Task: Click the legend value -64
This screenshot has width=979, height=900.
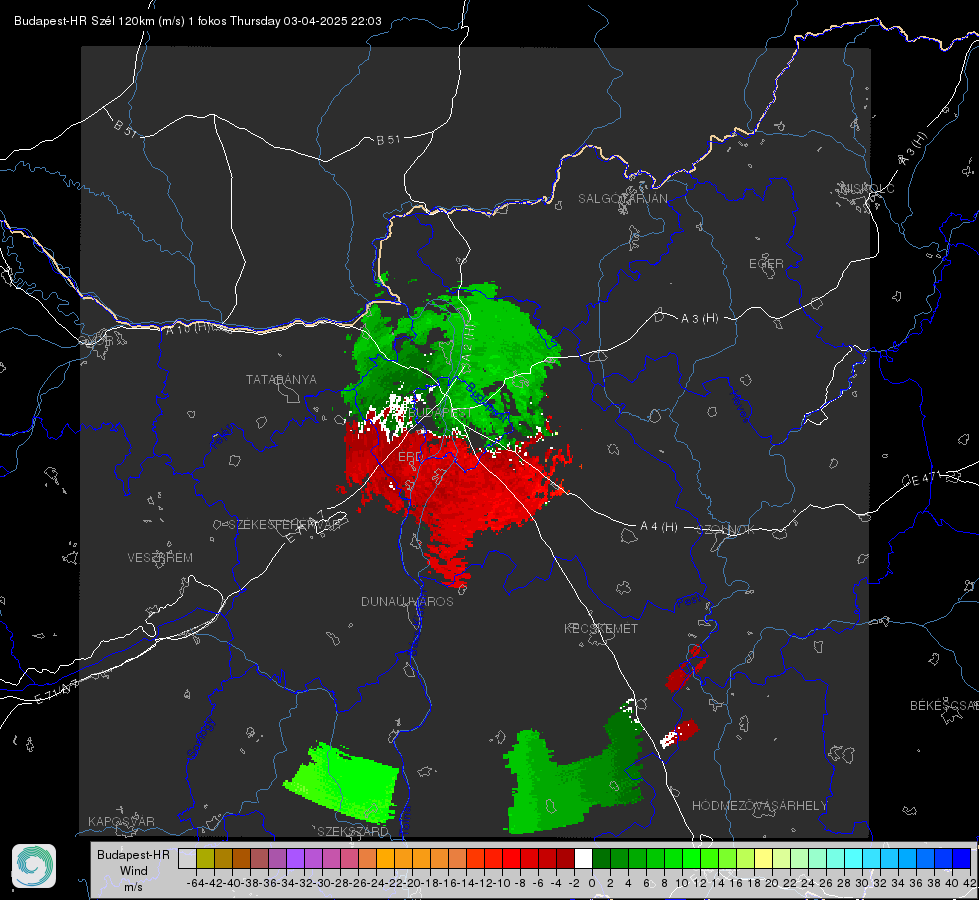Action: (196, 883)
